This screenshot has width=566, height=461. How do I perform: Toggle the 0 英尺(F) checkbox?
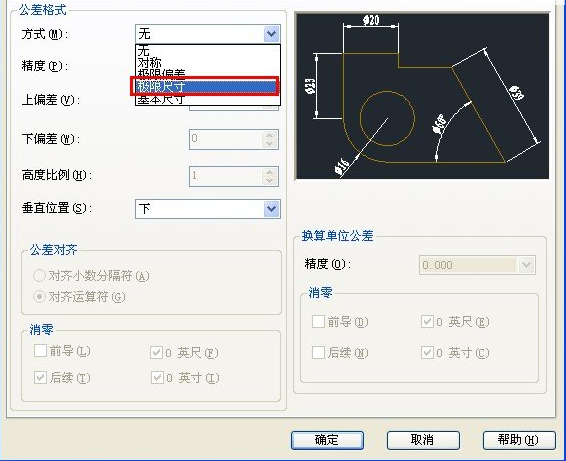click(x=156, y=352)
